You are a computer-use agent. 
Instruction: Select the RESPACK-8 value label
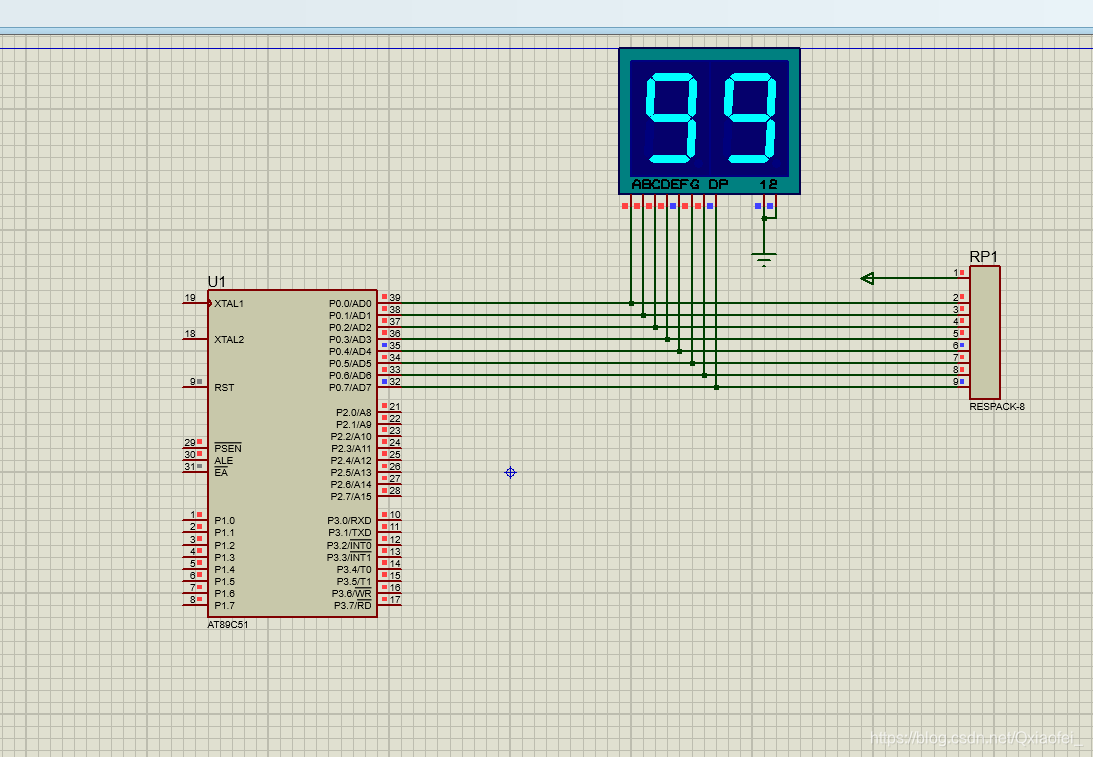[997, 406]
